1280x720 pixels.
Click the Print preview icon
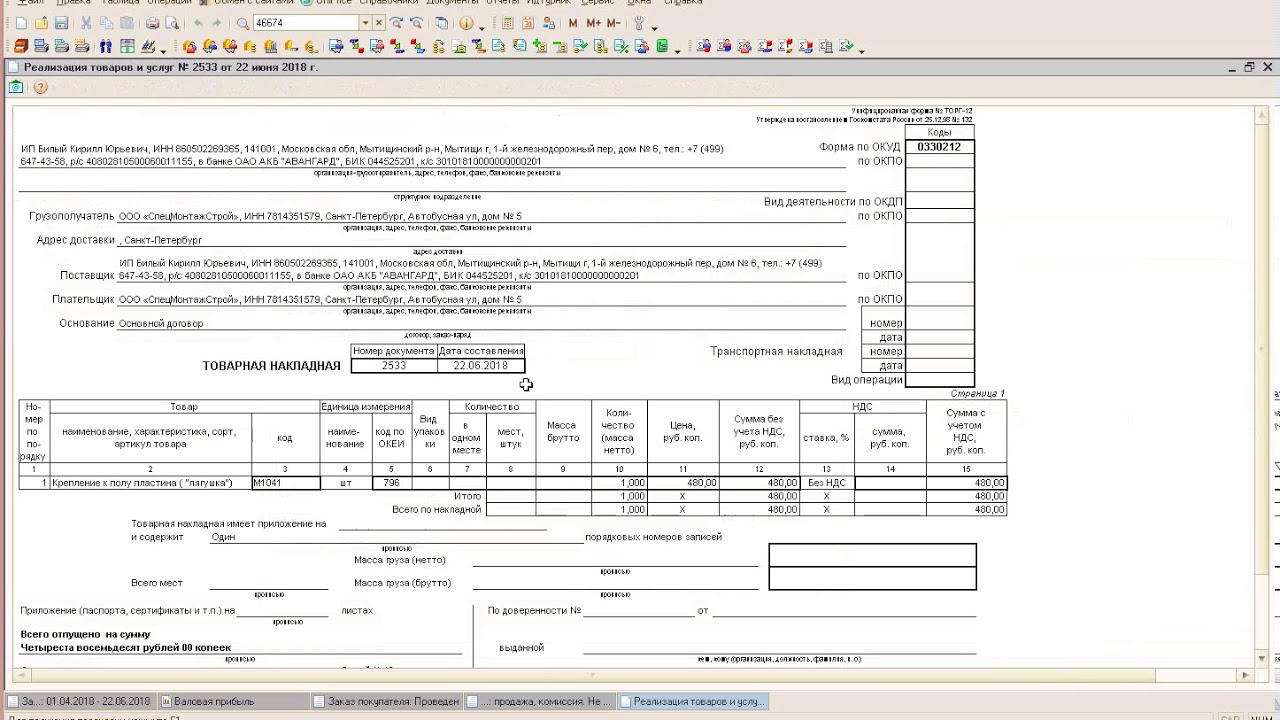172,23
